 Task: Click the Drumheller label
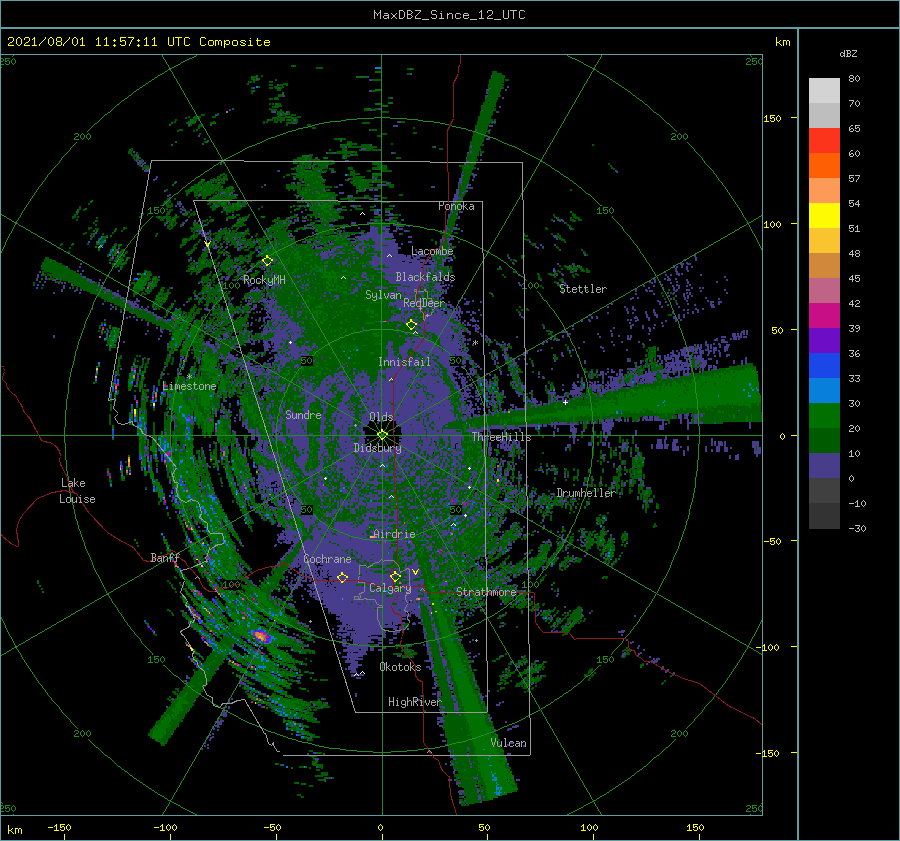tap(585, 493)
